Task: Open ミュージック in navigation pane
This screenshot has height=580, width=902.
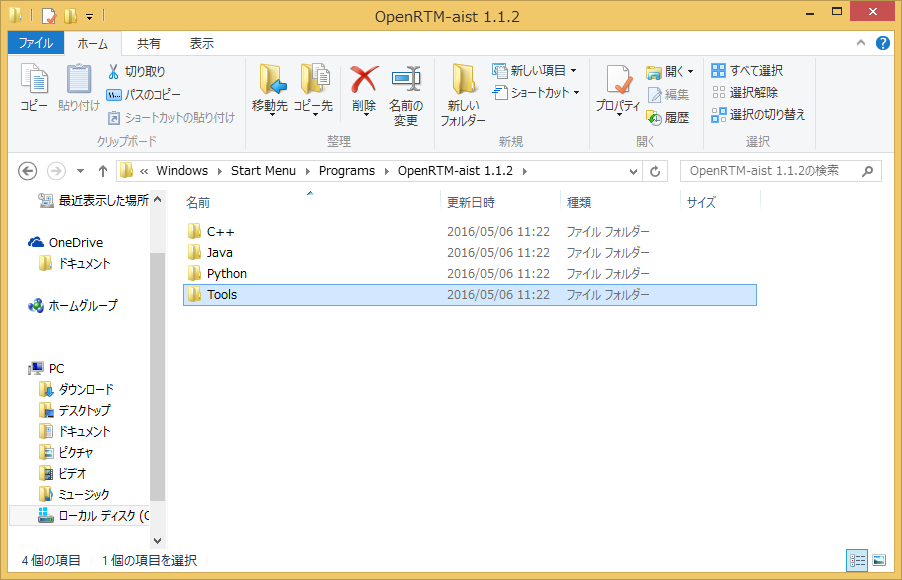Action: click(74, 494)
